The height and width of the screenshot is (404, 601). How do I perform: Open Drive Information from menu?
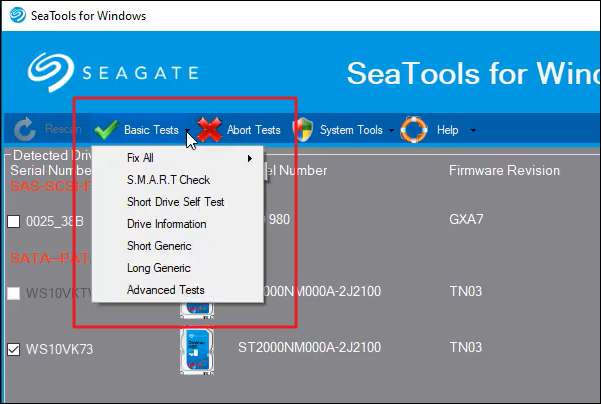pos(178,224)
